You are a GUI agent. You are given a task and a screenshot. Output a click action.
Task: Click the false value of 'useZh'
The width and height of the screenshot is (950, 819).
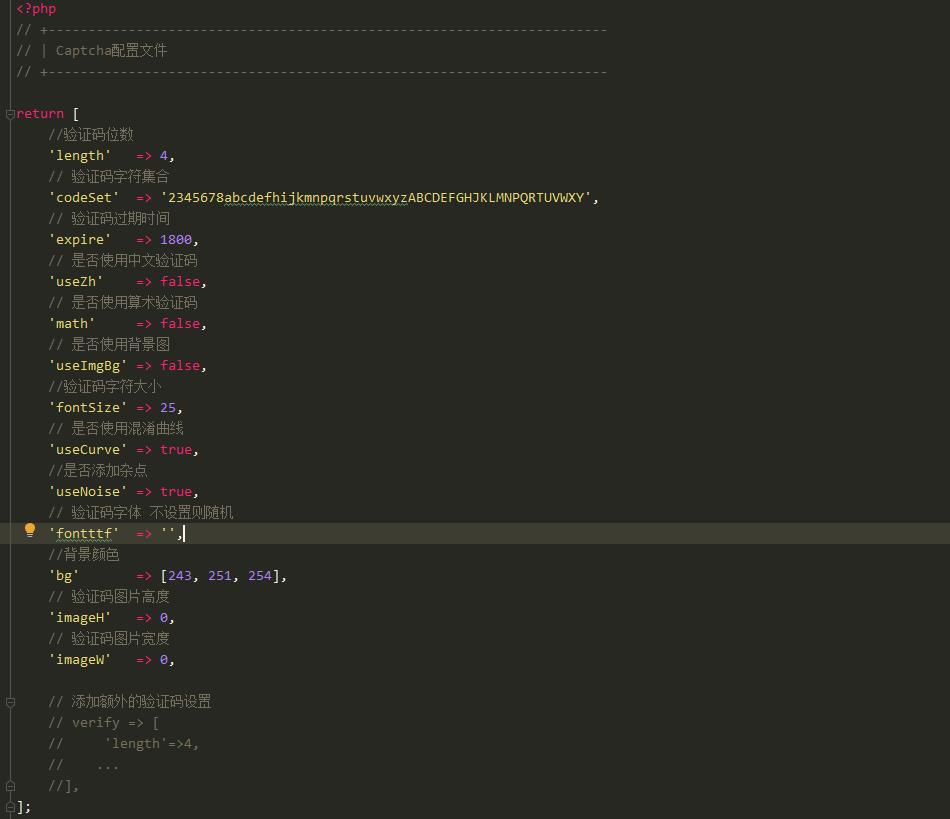180,282
